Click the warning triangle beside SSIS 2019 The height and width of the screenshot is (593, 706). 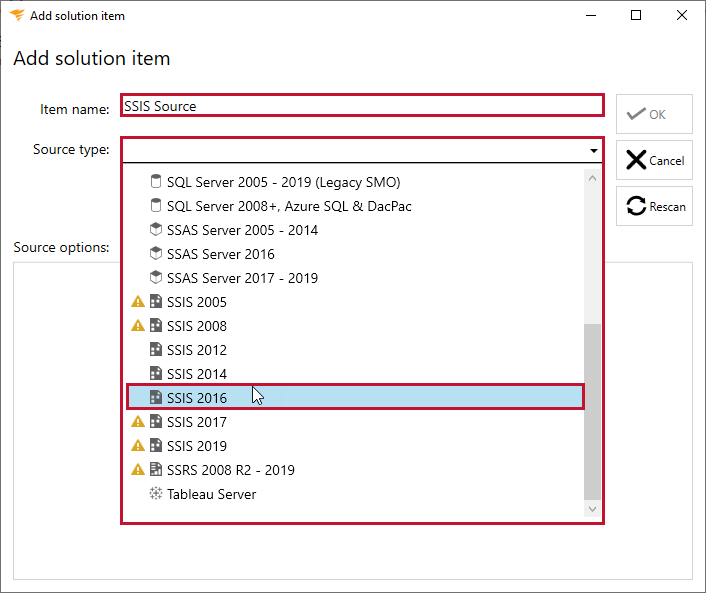138,445
